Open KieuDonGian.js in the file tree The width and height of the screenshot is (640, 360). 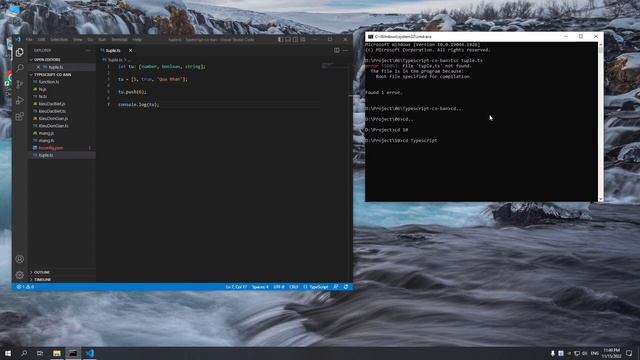pos(62,118)
